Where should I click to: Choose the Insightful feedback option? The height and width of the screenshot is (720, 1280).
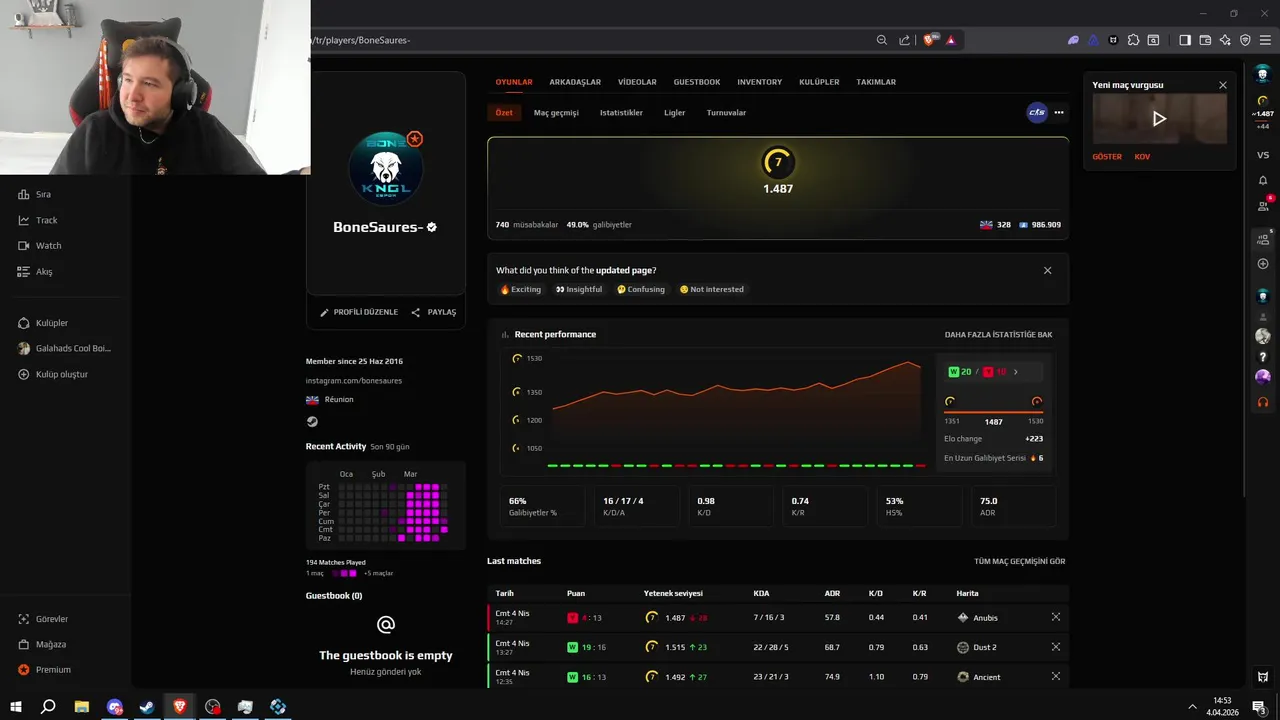pos(579,289)
